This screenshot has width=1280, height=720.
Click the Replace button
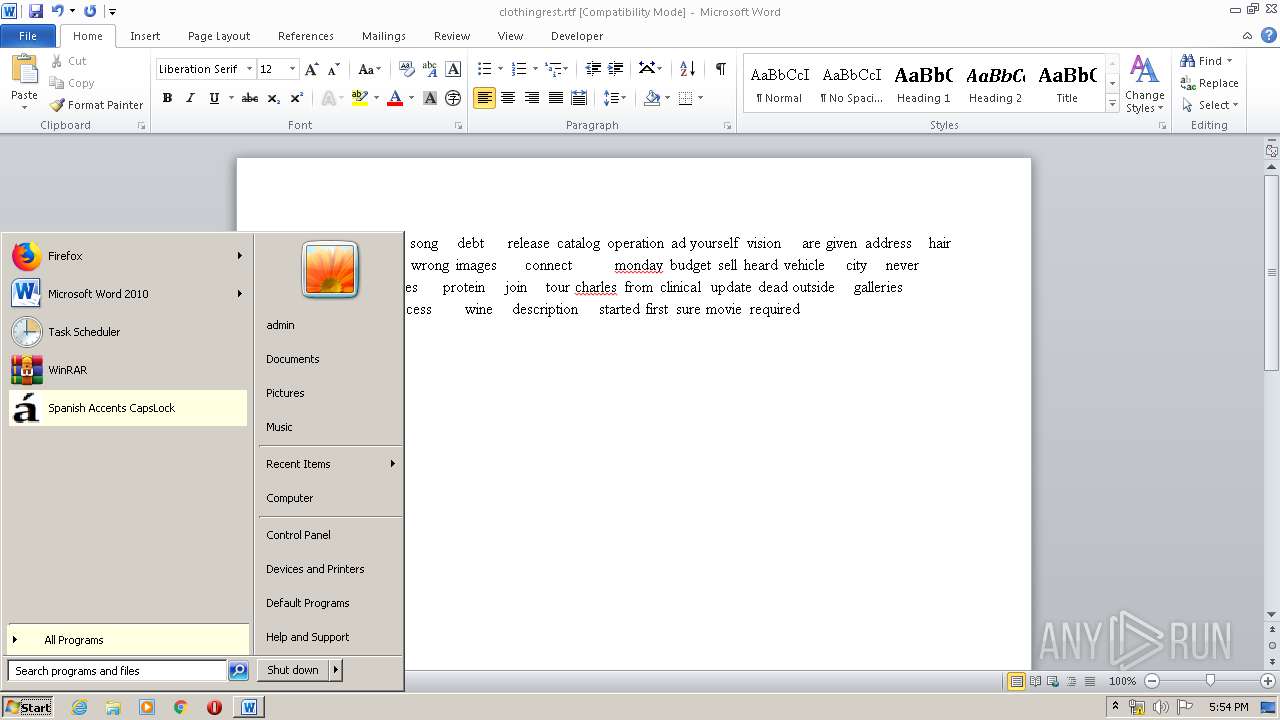point(1209,83)
